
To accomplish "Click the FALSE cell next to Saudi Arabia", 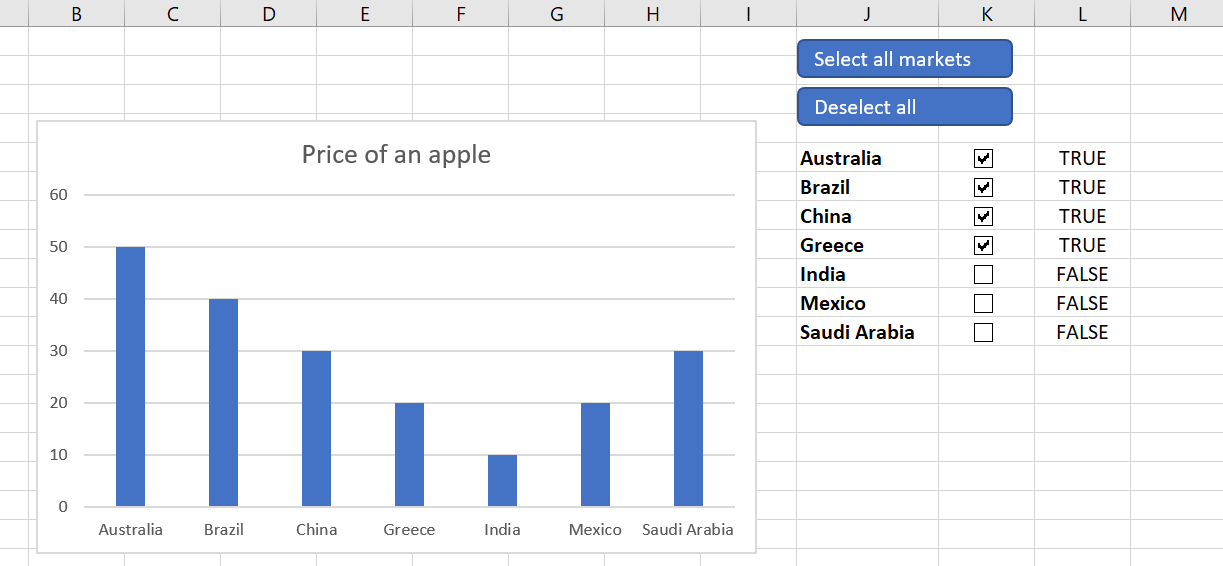I will click(1082, 332).
